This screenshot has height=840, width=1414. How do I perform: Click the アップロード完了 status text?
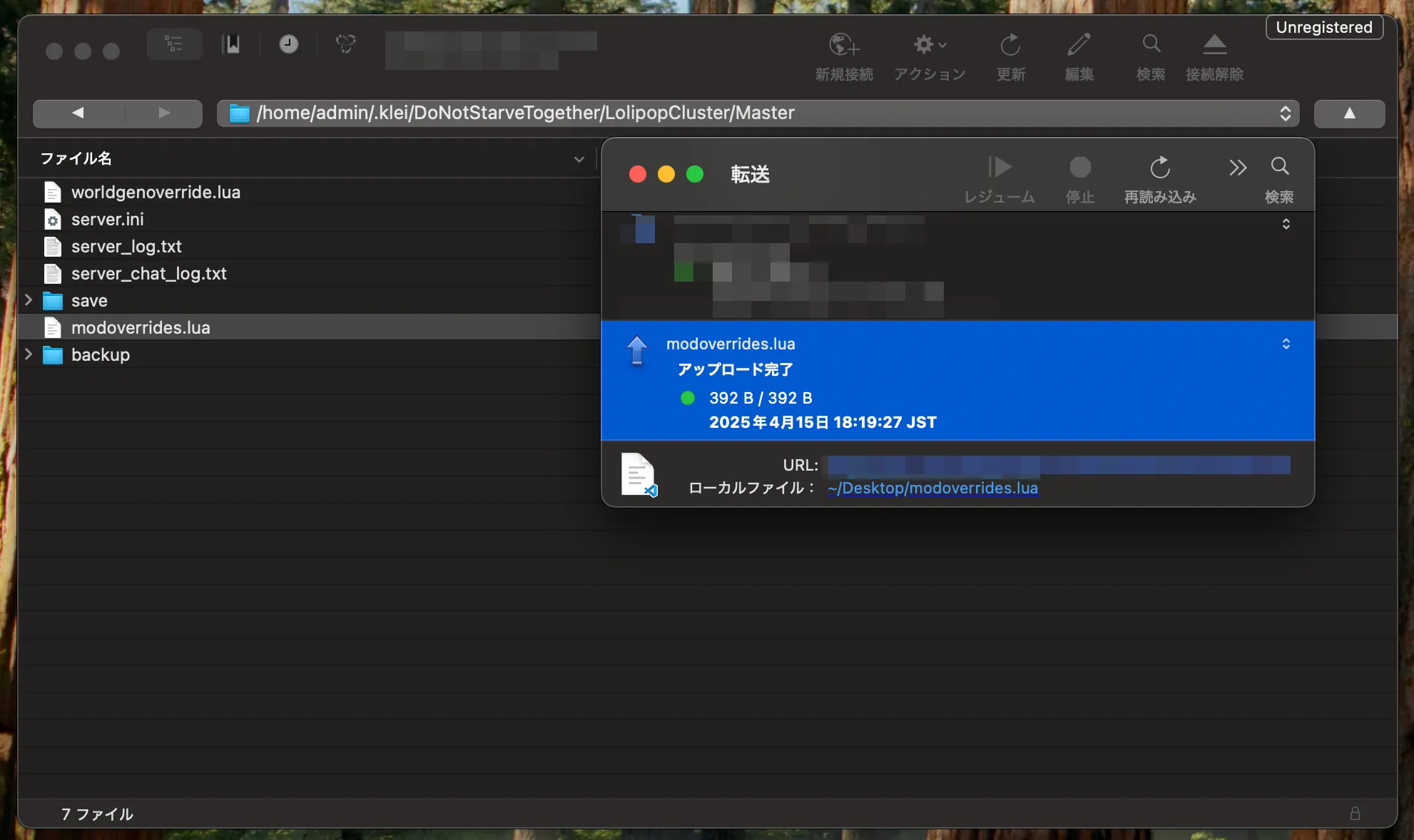[x=735, y=369]
